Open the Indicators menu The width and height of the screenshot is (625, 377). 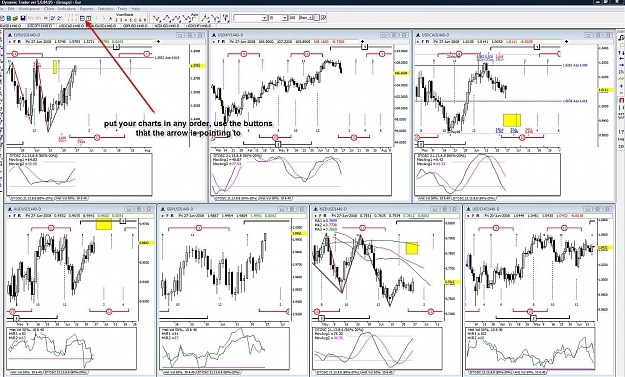coord(67,8)
